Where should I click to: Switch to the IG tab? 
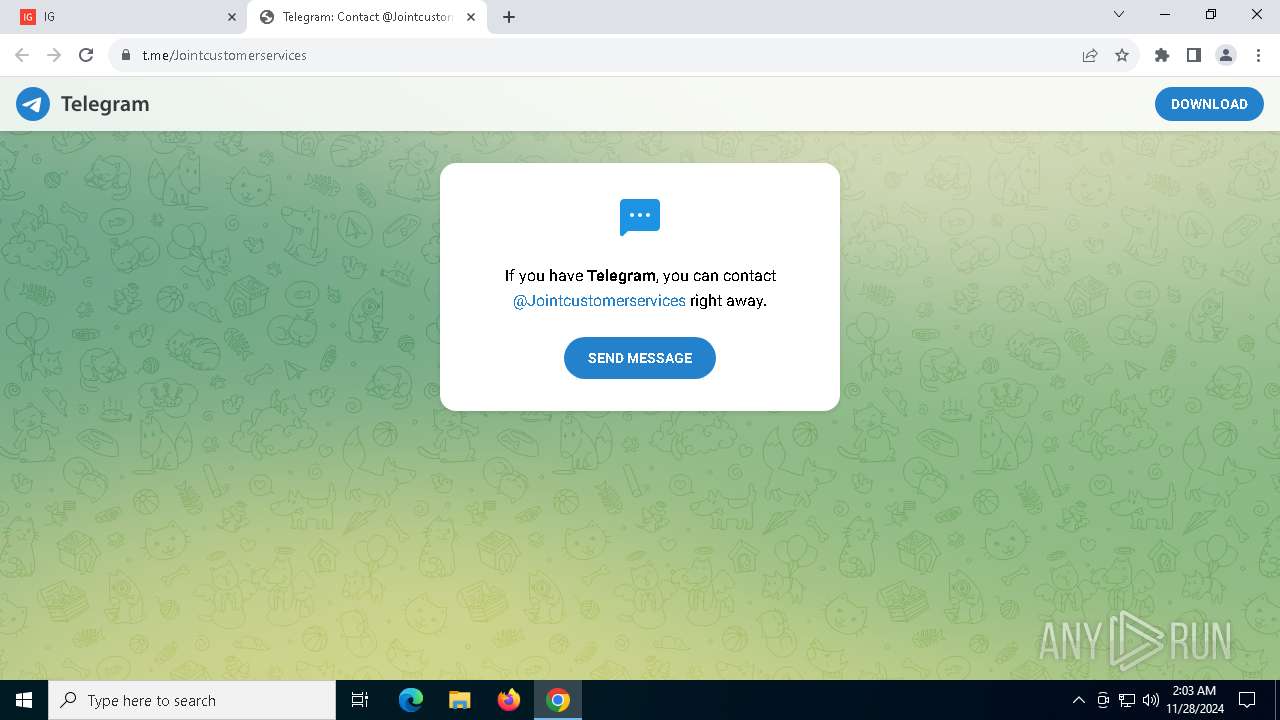(127, 17)
